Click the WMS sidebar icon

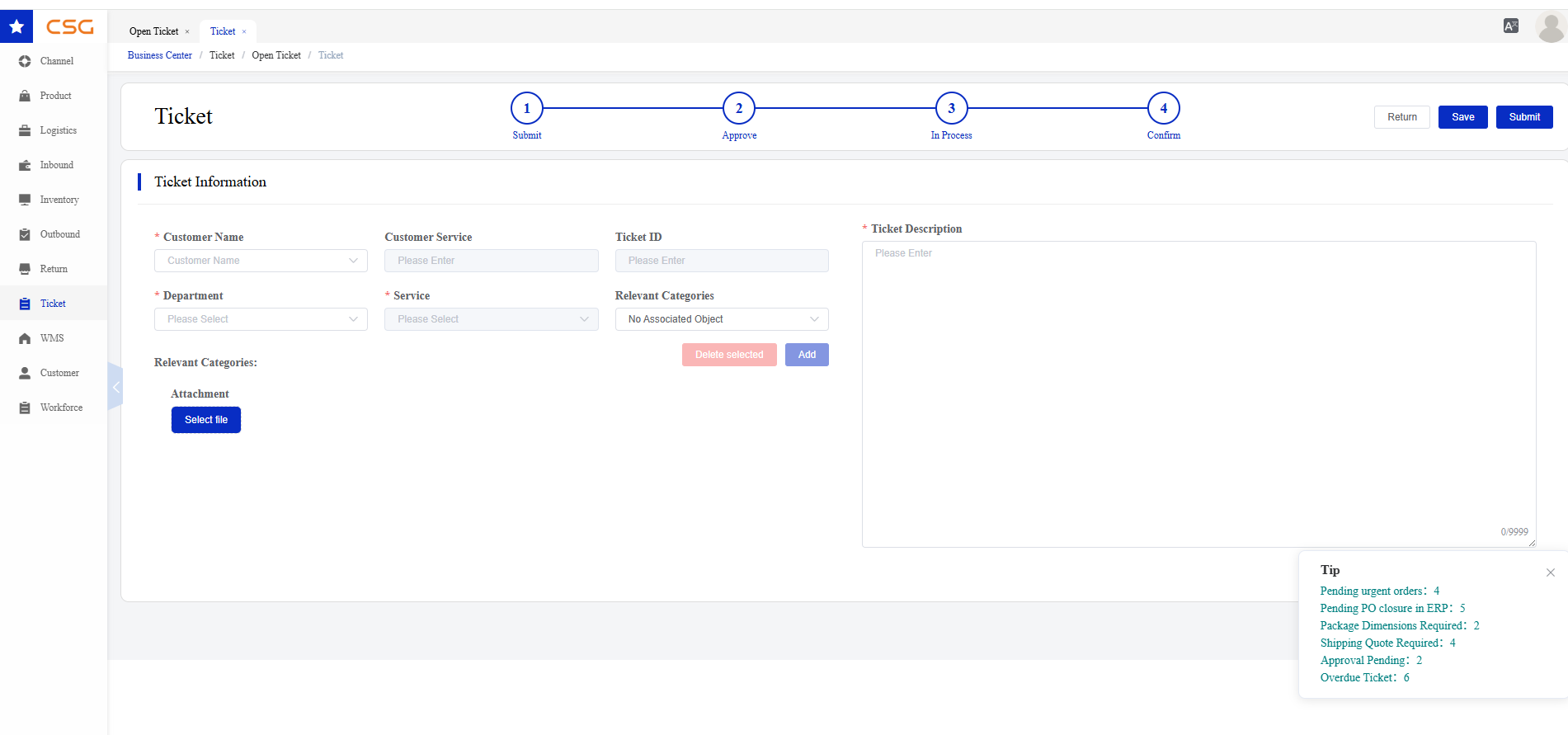(25, 338)
